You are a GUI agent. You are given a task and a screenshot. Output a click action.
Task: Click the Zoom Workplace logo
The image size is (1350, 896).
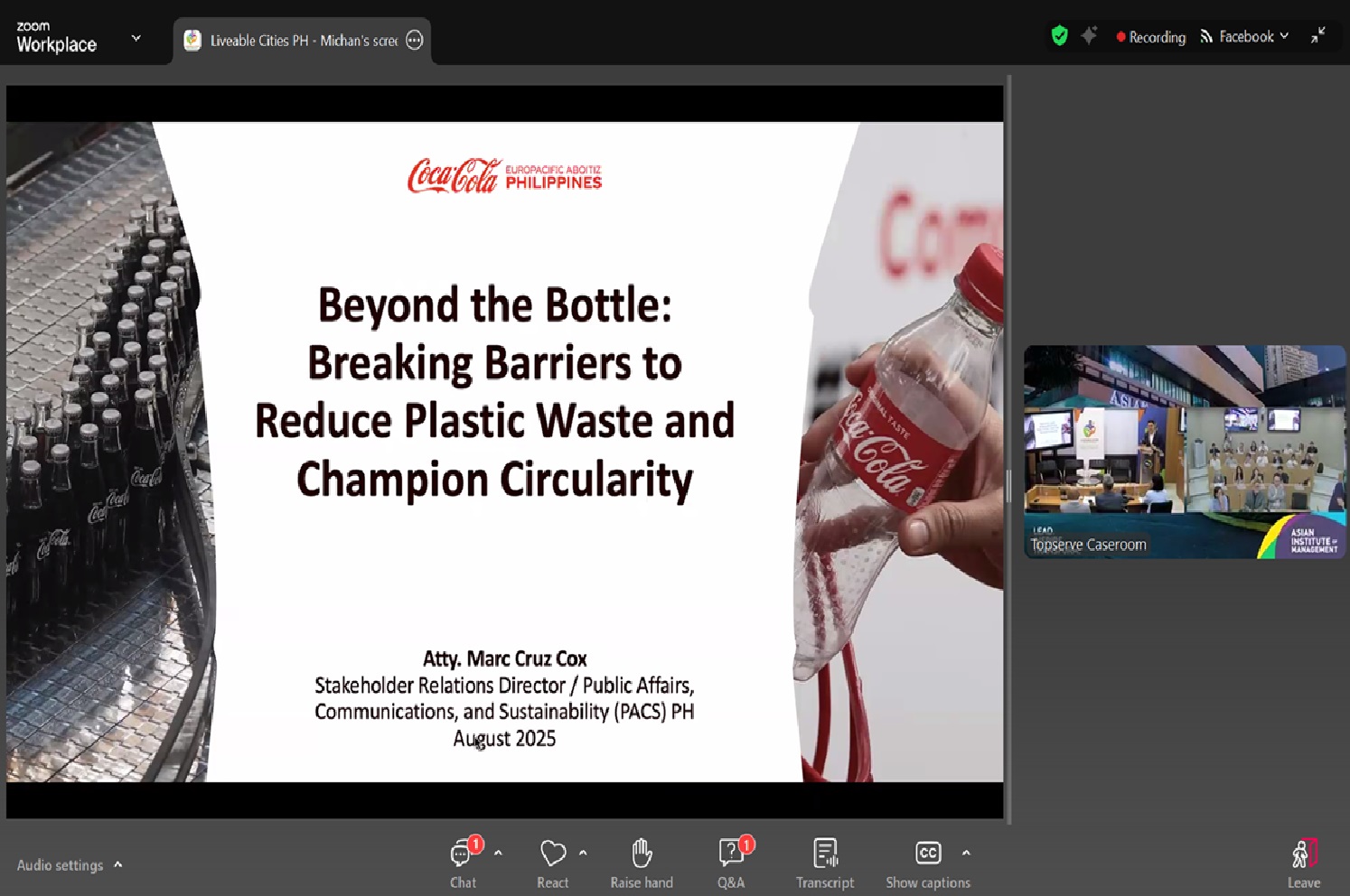tap(56, 38)
